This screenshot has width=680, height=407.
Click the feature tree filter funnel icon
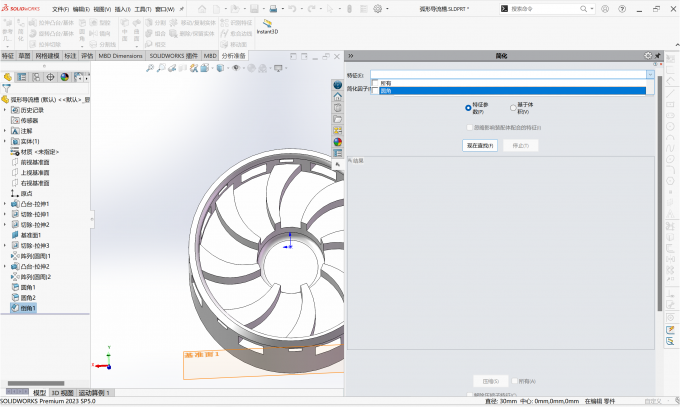tap(6, 89)
